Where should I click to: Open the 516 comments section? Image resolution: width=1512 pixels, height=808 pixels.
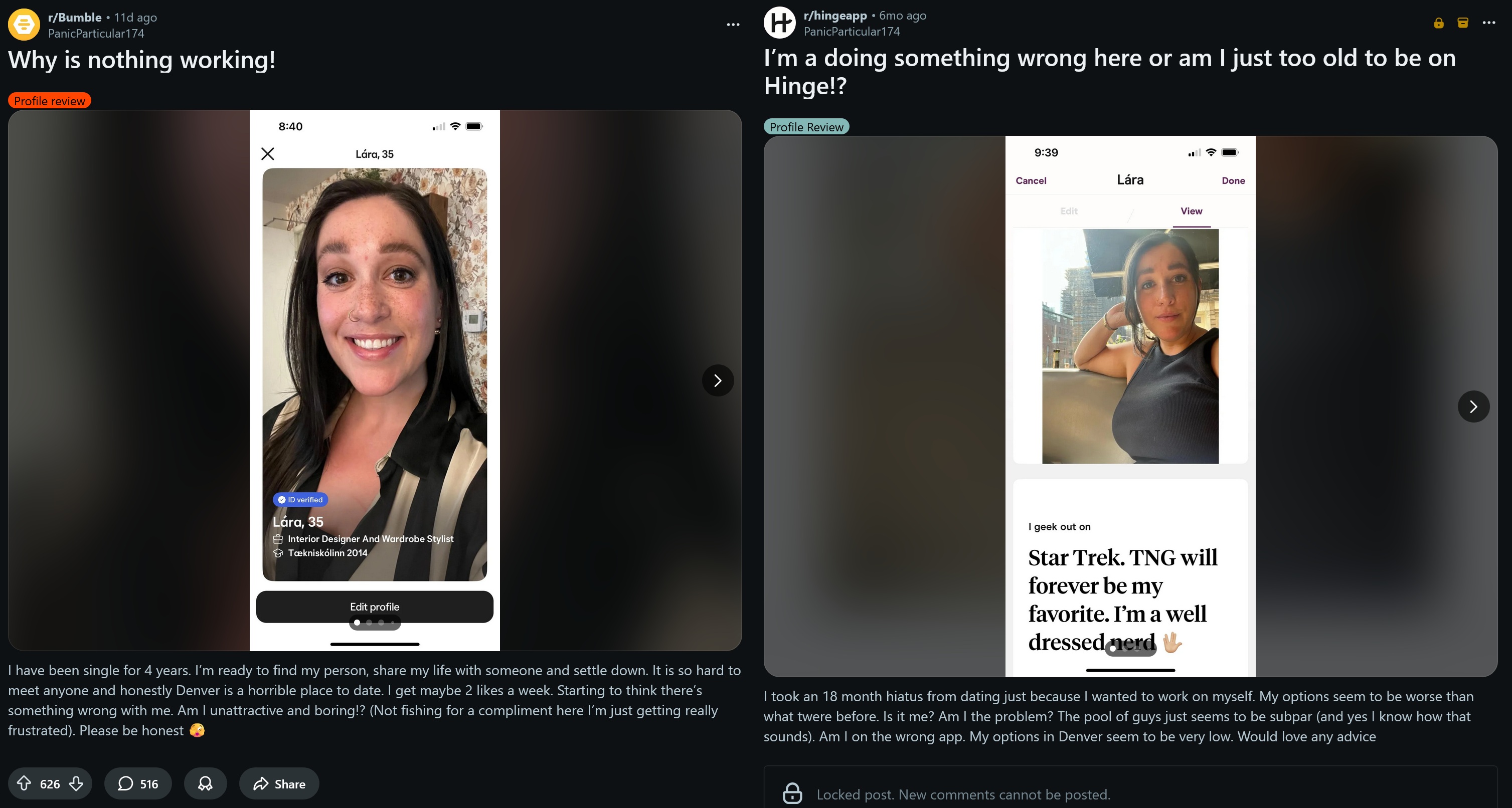pos(138,783)
